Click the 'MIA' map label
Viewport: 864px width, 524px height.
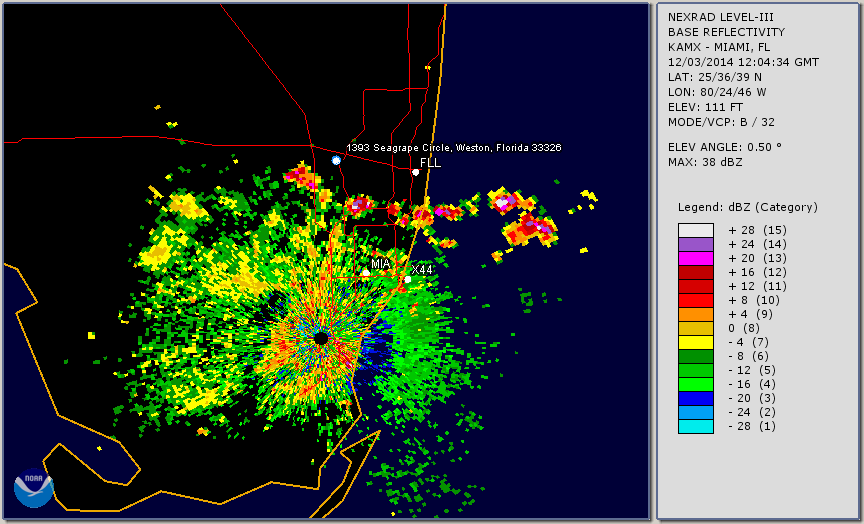(380, 264)
